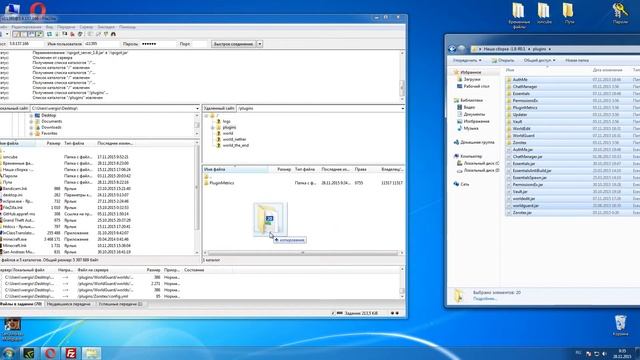Click the plugins segment in Explorer address bar
Screen dimensions: 640x360
click(539, 49)
